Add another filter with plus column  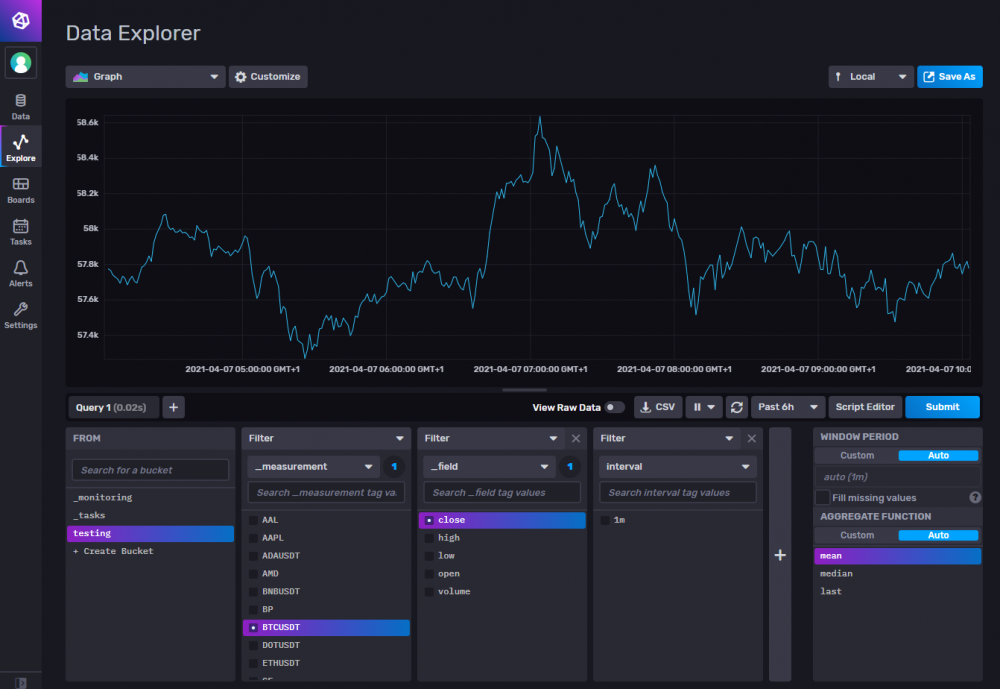point(780,555)
